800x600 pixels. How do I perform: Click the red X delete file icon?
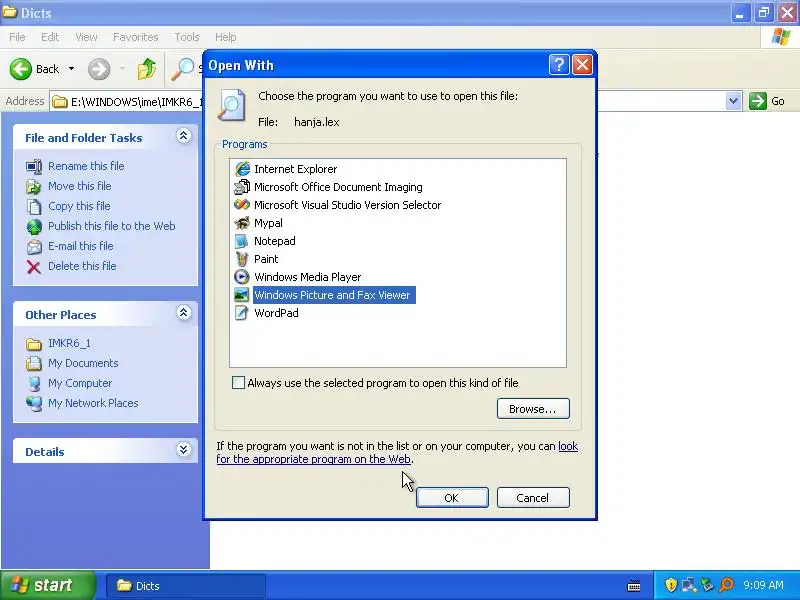pyautogui.click(x=34, y=266)
